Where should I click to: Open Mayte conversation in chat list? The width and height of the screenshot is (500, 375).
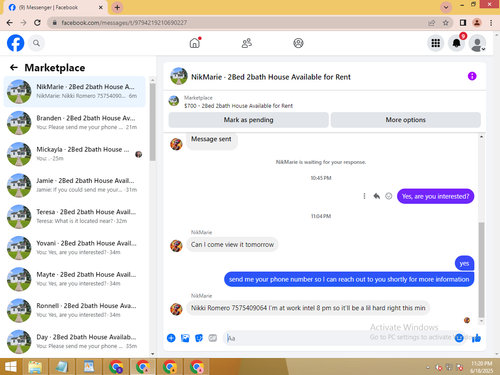tap(74, 279)
